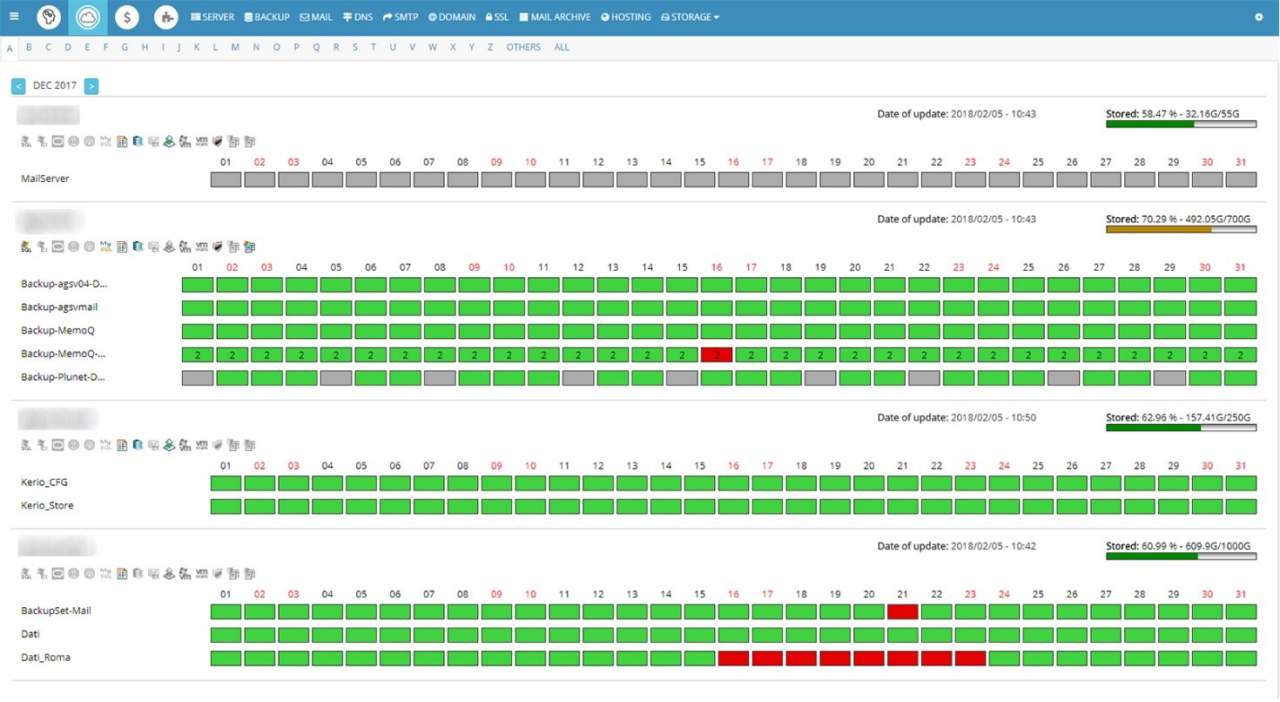Click the head profile circle icon
Screen dimensions: 1280x702
tap(48, 17)
